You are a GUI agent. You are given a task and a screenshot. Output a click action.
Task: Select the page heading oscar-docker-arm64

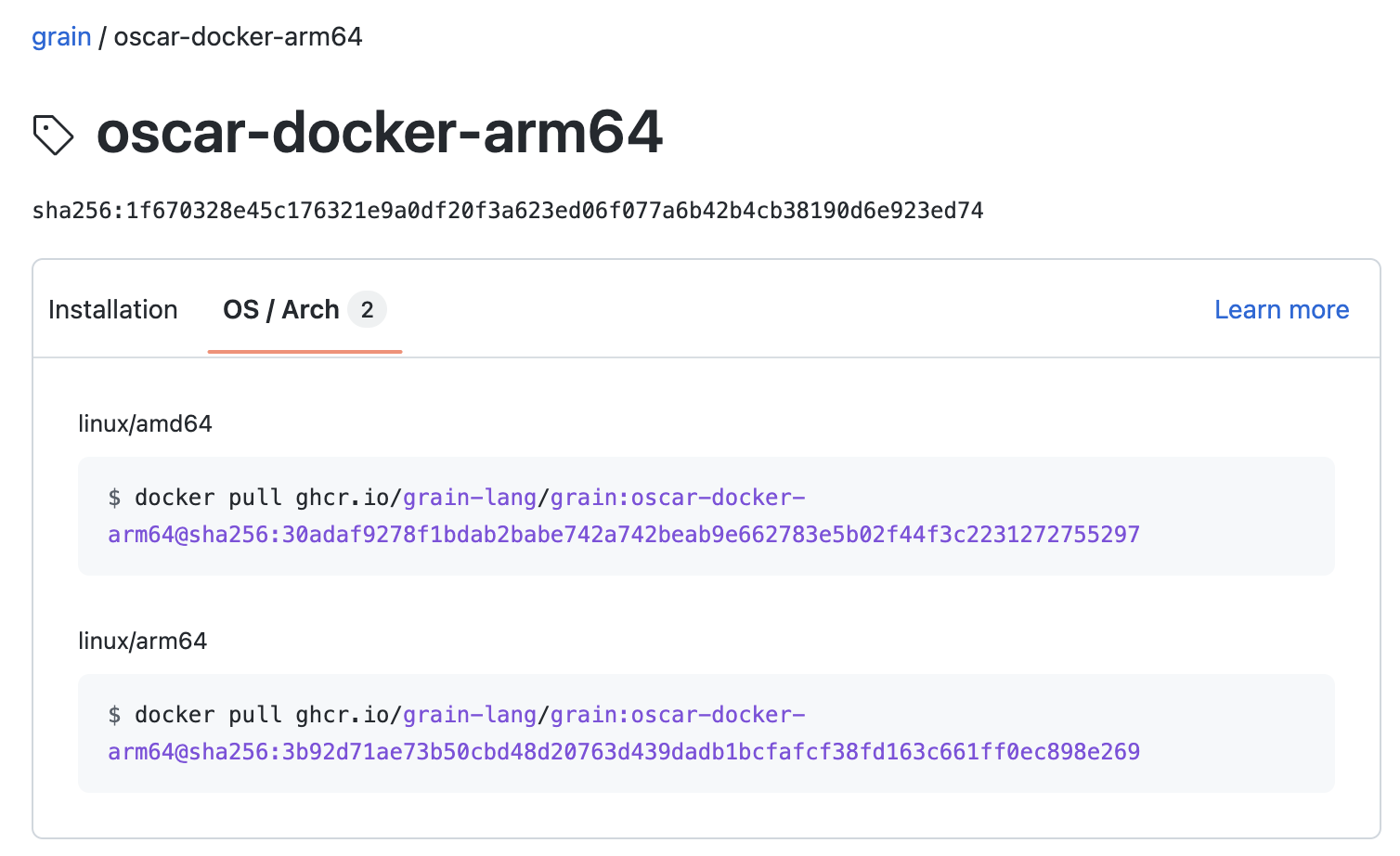381,134
